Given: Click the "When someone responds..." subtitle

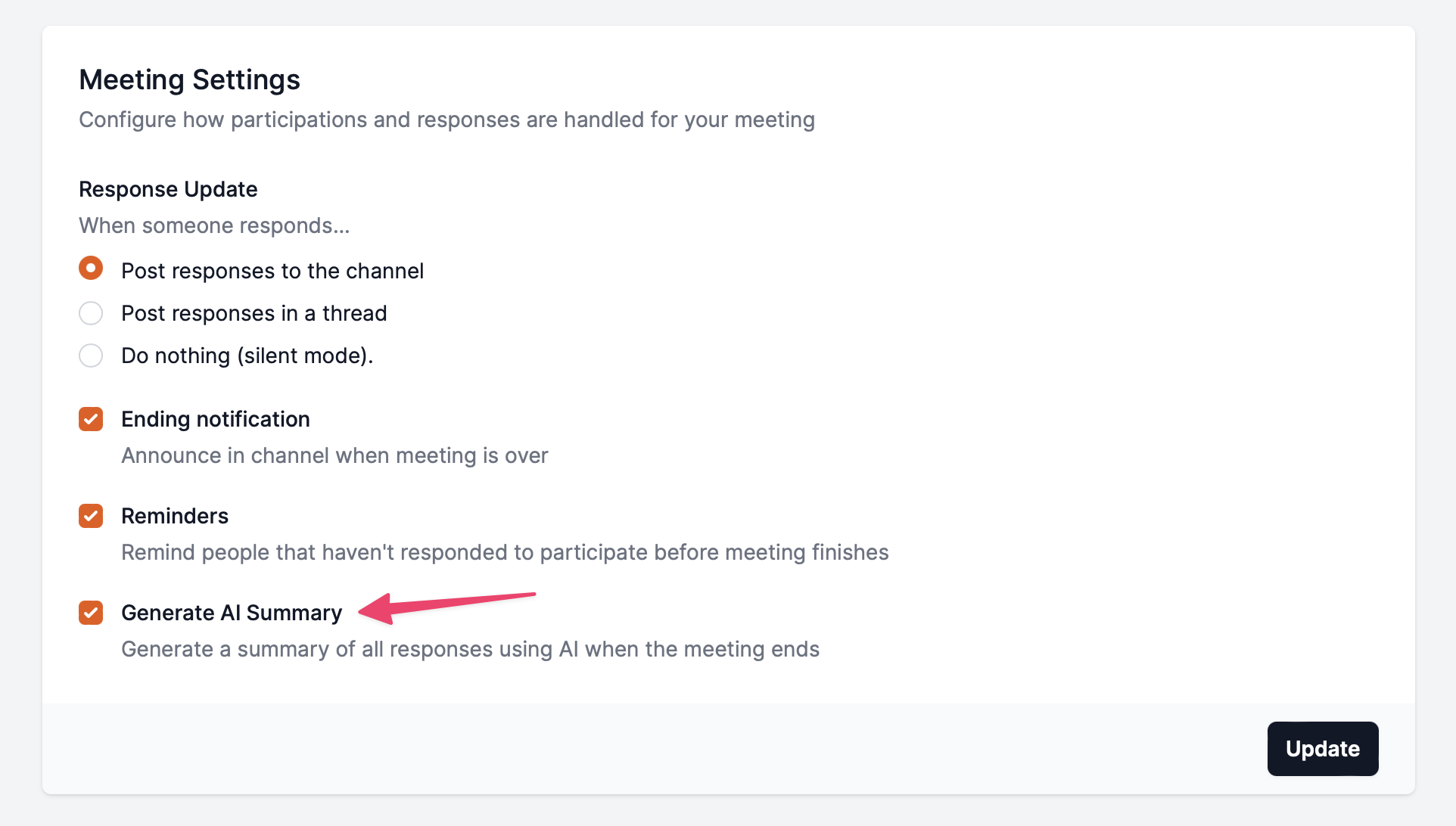Looking at the screenshot, I should [214, 225].
